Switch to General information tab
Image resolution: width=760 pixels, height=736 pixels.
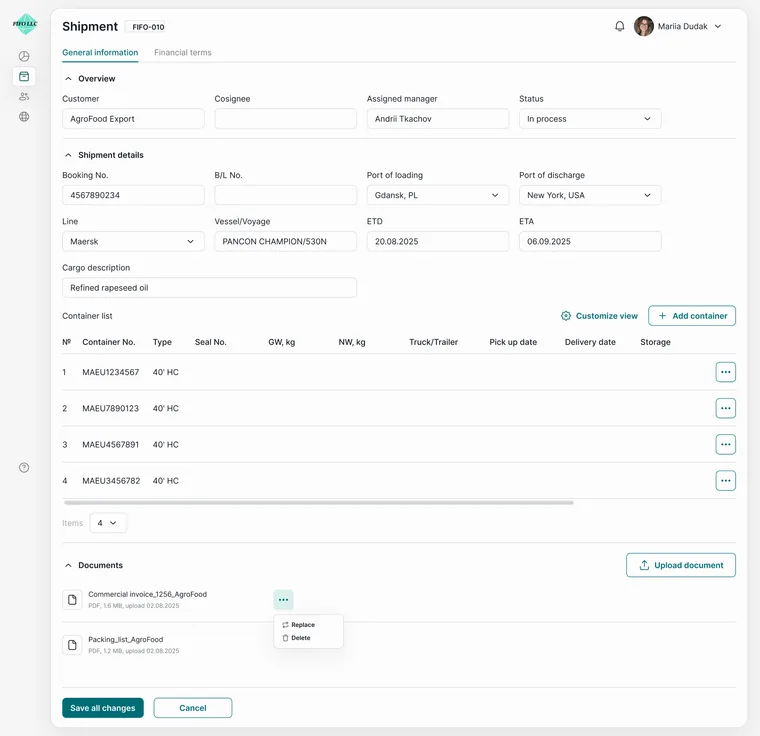point(100,52)
